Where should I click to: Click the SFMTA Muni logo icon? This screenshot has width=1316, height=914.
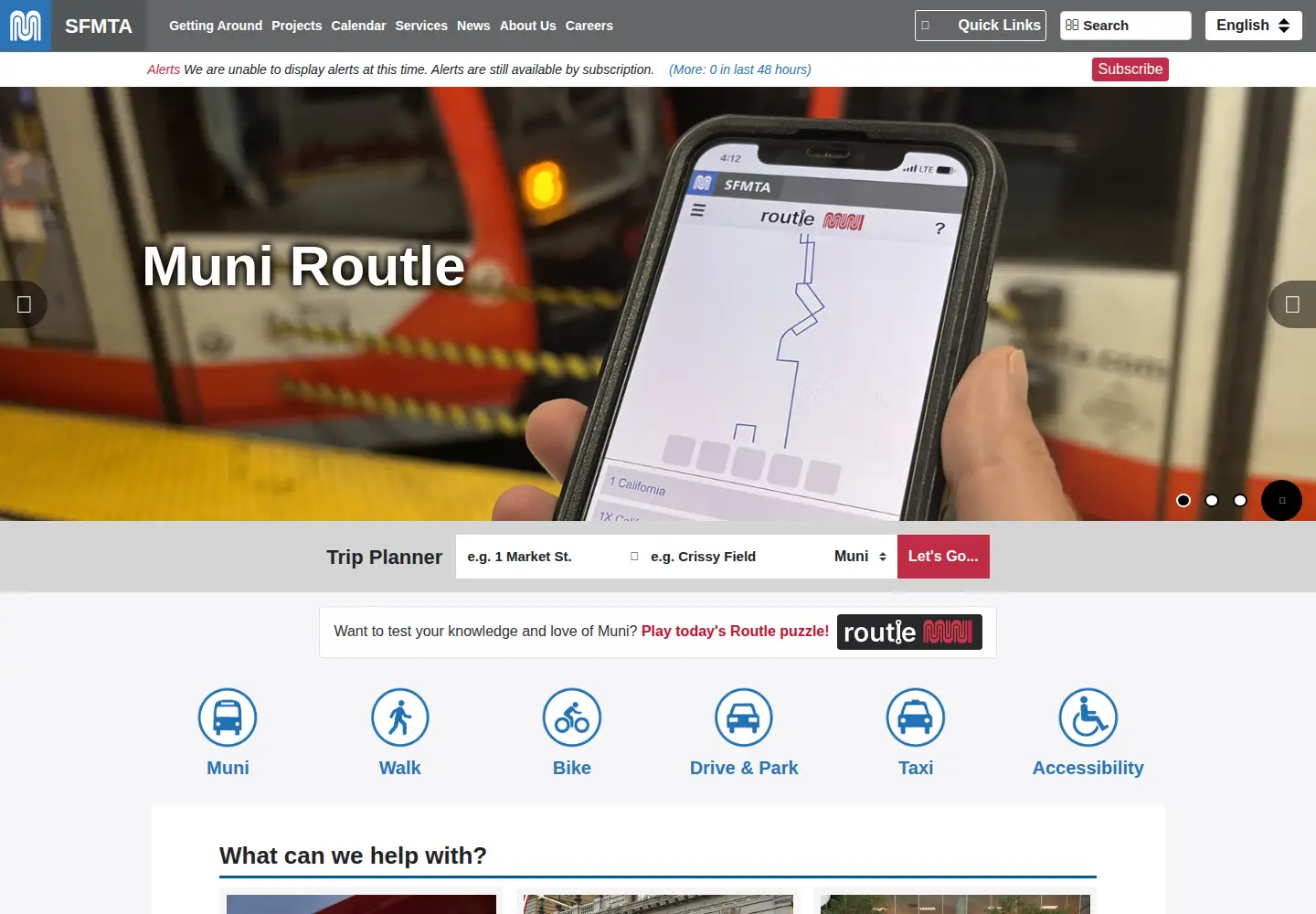point(26,26)
